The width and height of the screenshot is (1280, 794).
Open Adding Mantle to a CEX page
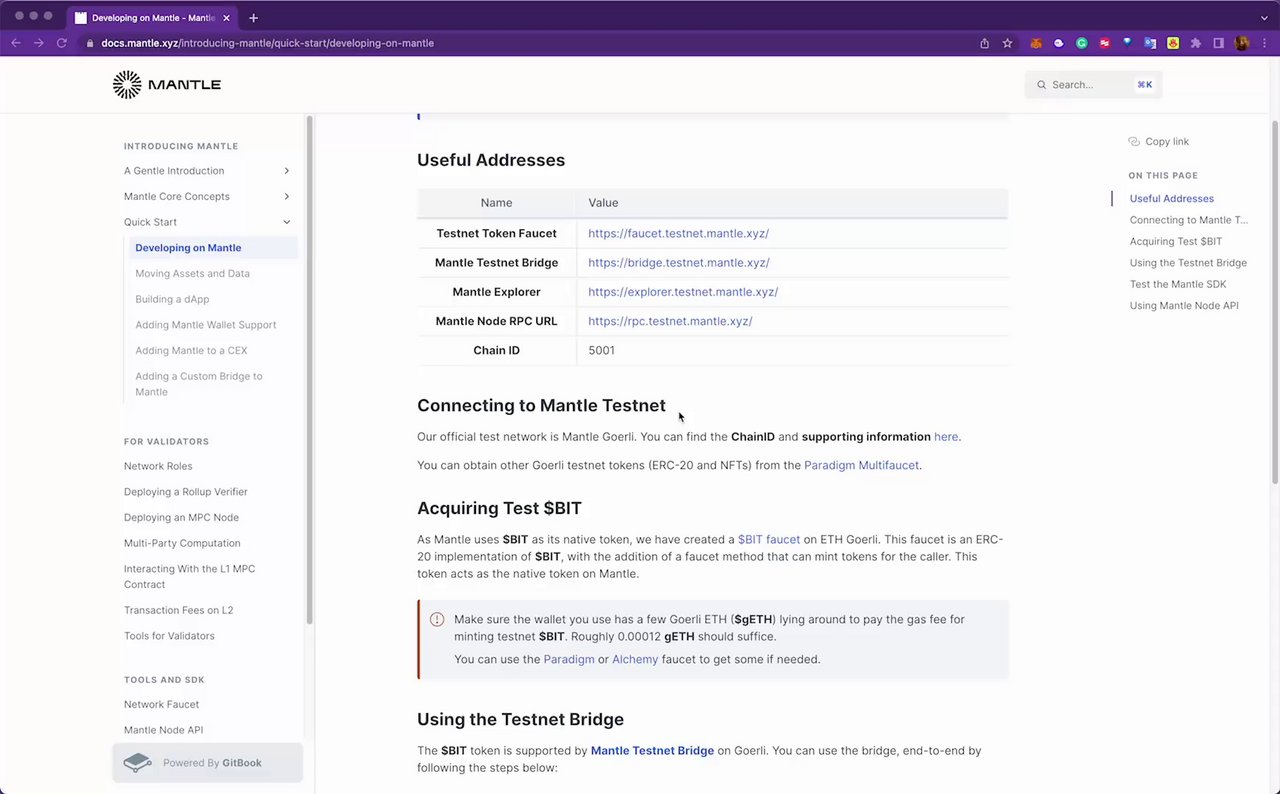click(x=191, y=350)
